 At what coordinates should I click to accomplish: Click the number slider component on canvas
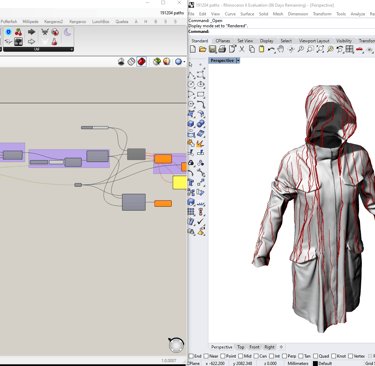[95, 127]
